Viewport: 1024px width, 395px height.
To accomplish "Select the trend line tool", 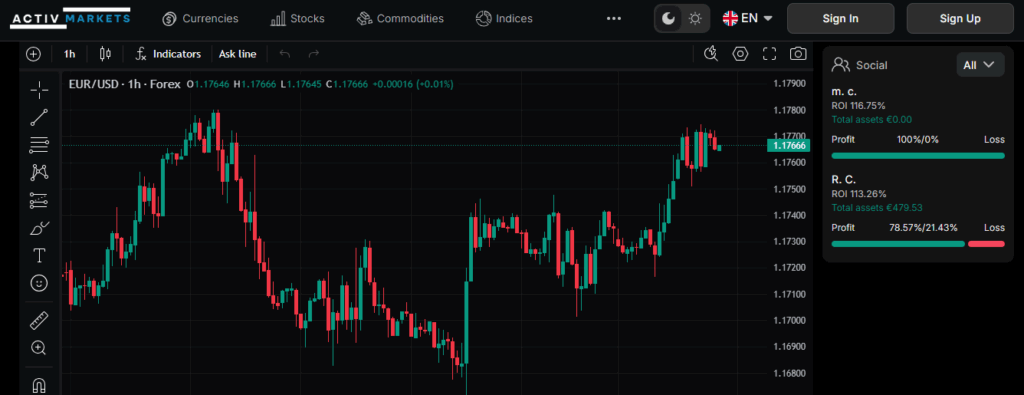I will 39,118.
